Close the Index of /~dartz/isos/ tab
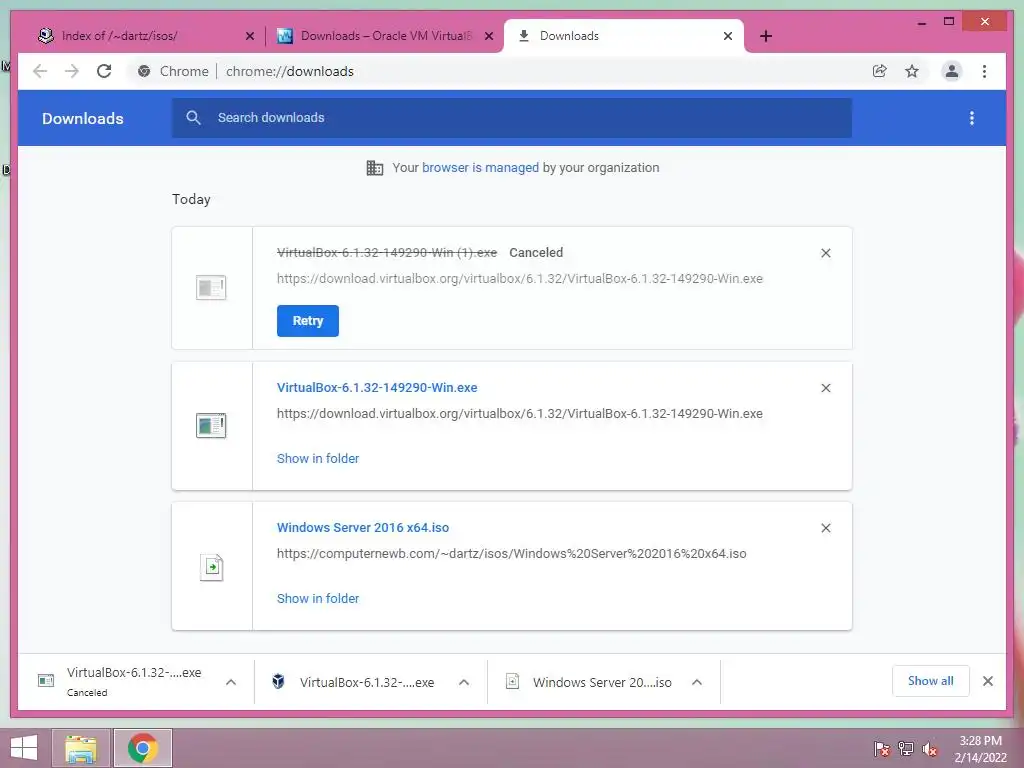The image size is (1024, 768). pyautogui.click(x=249, y=36)
